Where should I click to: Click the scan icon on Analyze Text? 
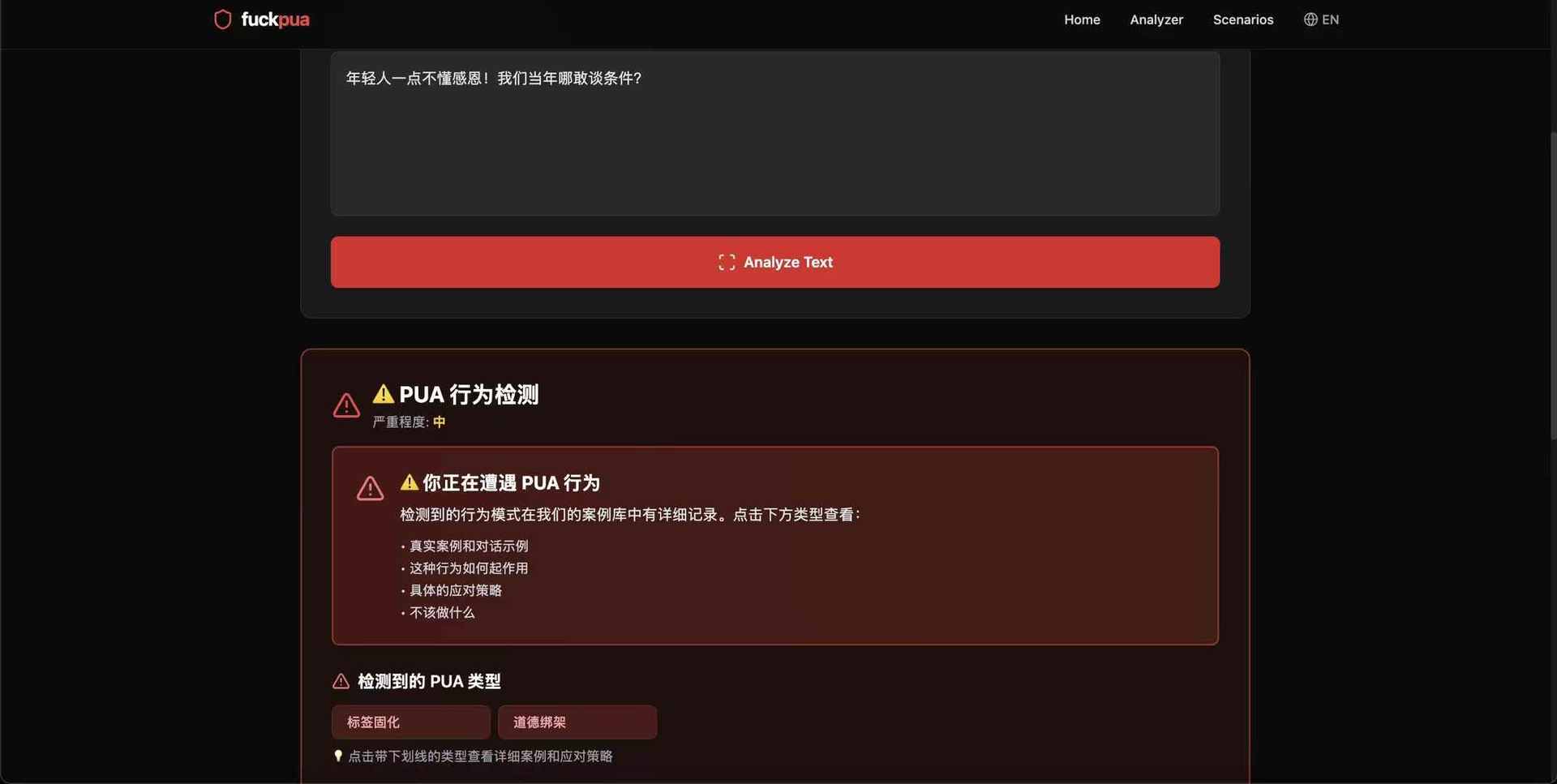pos(727,262)
